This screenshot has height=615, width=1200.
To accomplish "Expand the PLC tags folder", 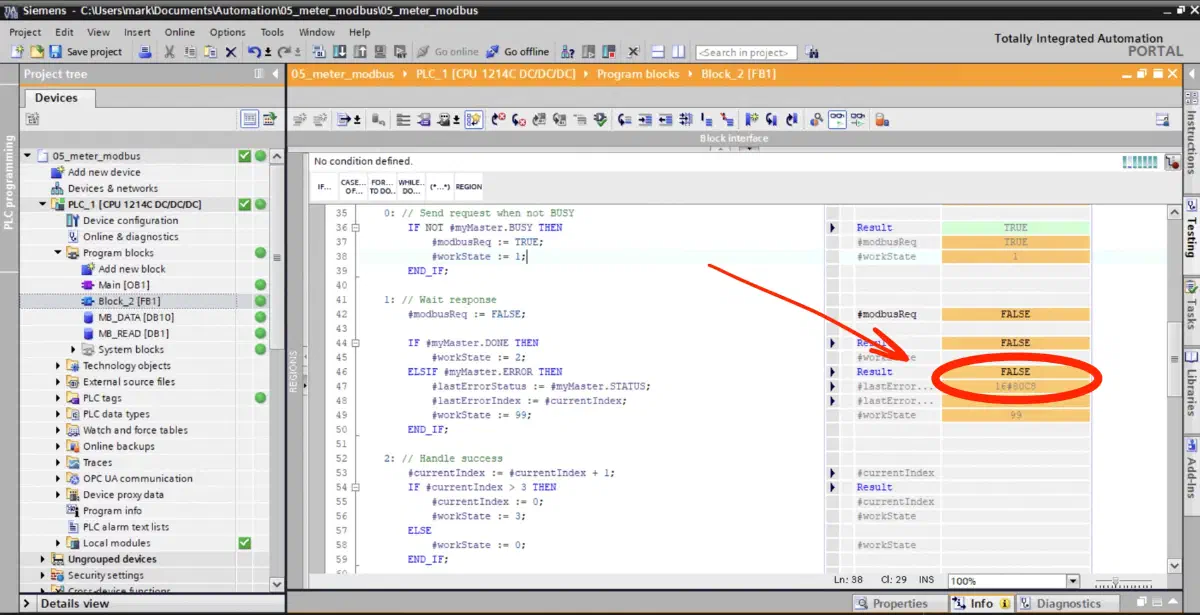I will click(x=58, y=398).
